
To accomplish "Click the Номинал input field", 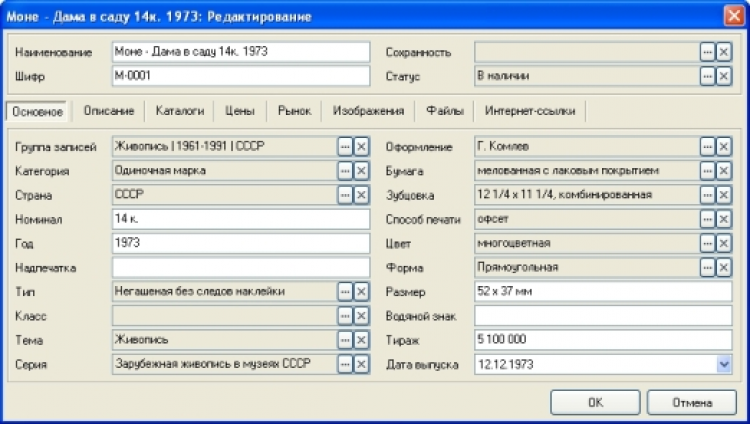I will [x=241, y=219].
